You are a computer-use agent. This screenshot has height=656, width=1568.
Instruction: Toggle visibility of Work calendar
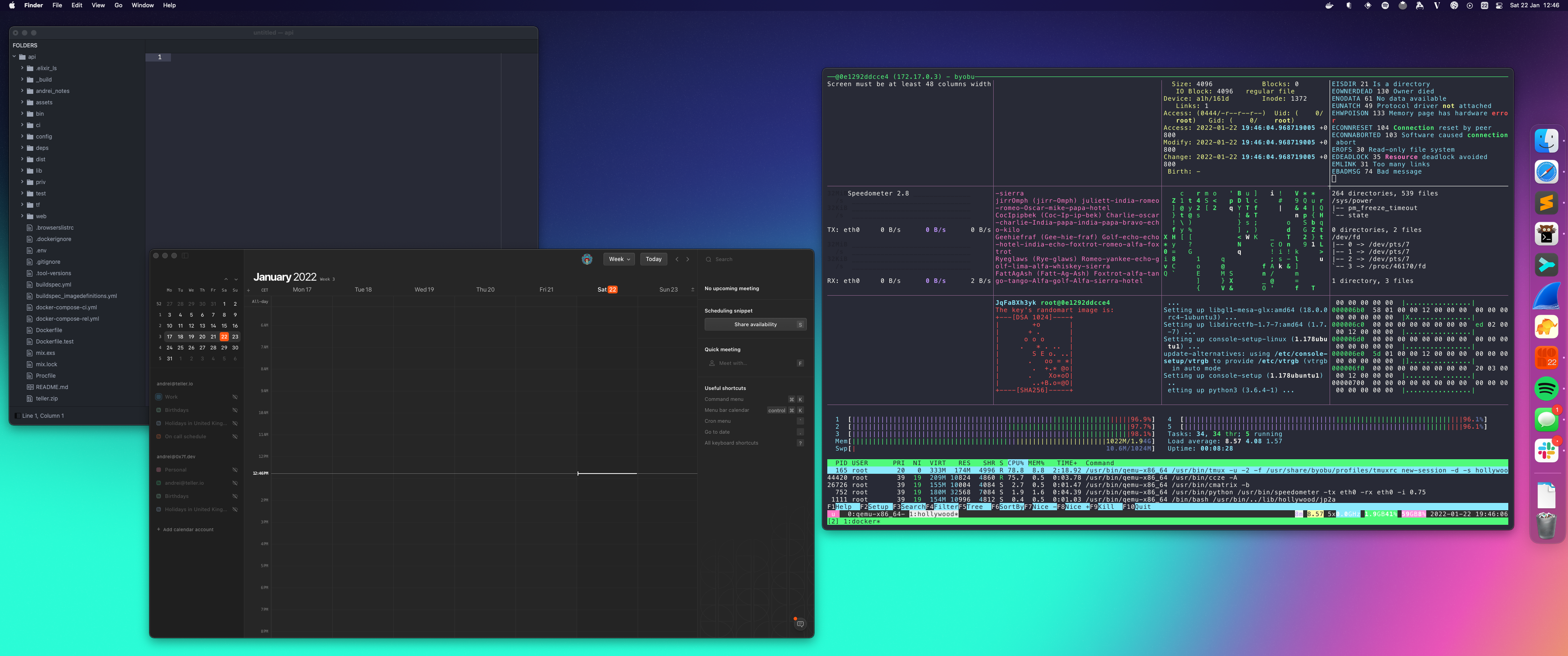point(235,397)
